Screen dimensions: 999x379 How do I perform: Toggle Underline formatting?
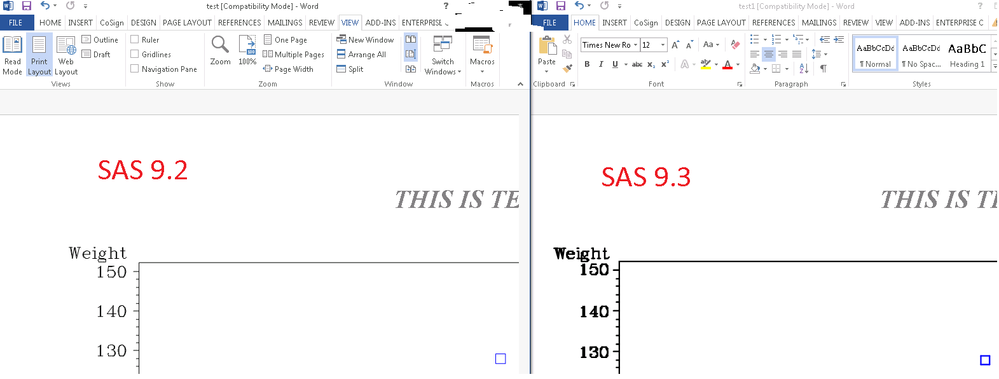(615, 64)
